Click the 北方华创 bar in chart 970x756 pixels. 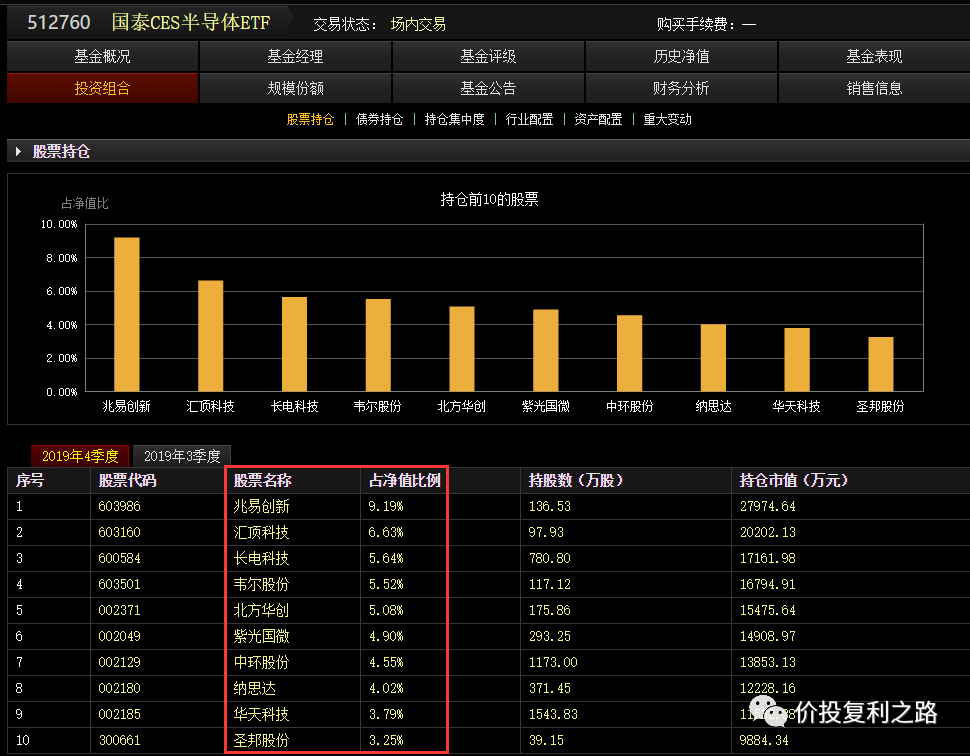(461, 349)
